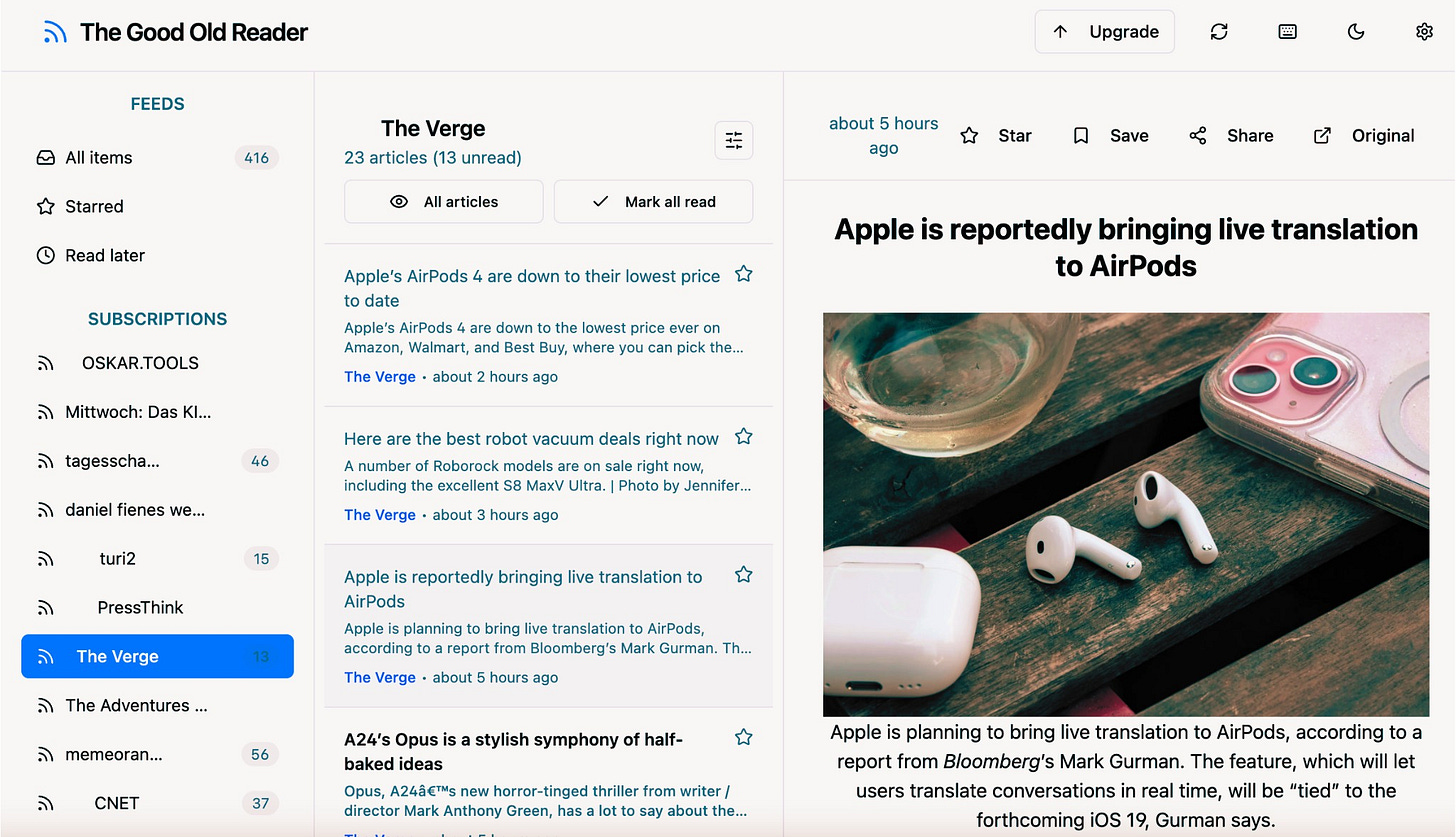Click the Mark all read button
1456x837 pixels.
[x=654, y=202]
